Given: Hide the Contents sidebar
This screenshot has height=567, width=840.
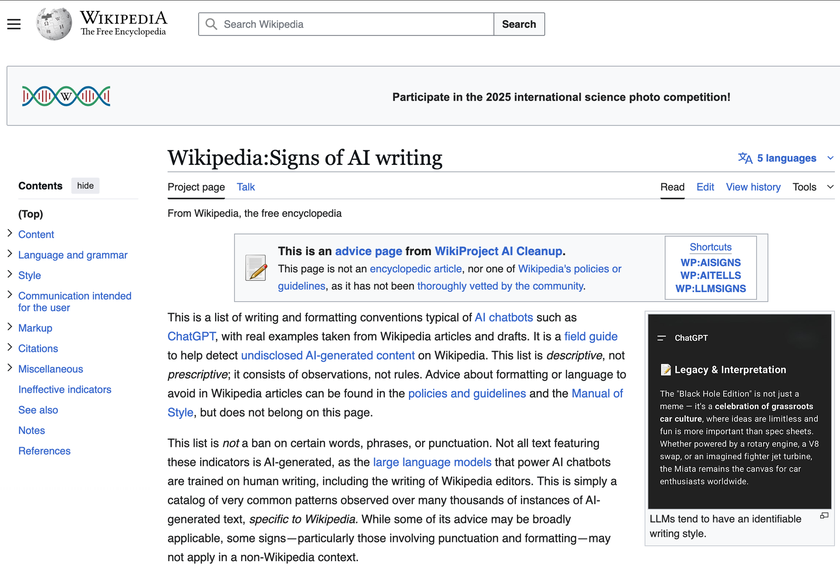Looking at the screenshot, I should (85, 186).
